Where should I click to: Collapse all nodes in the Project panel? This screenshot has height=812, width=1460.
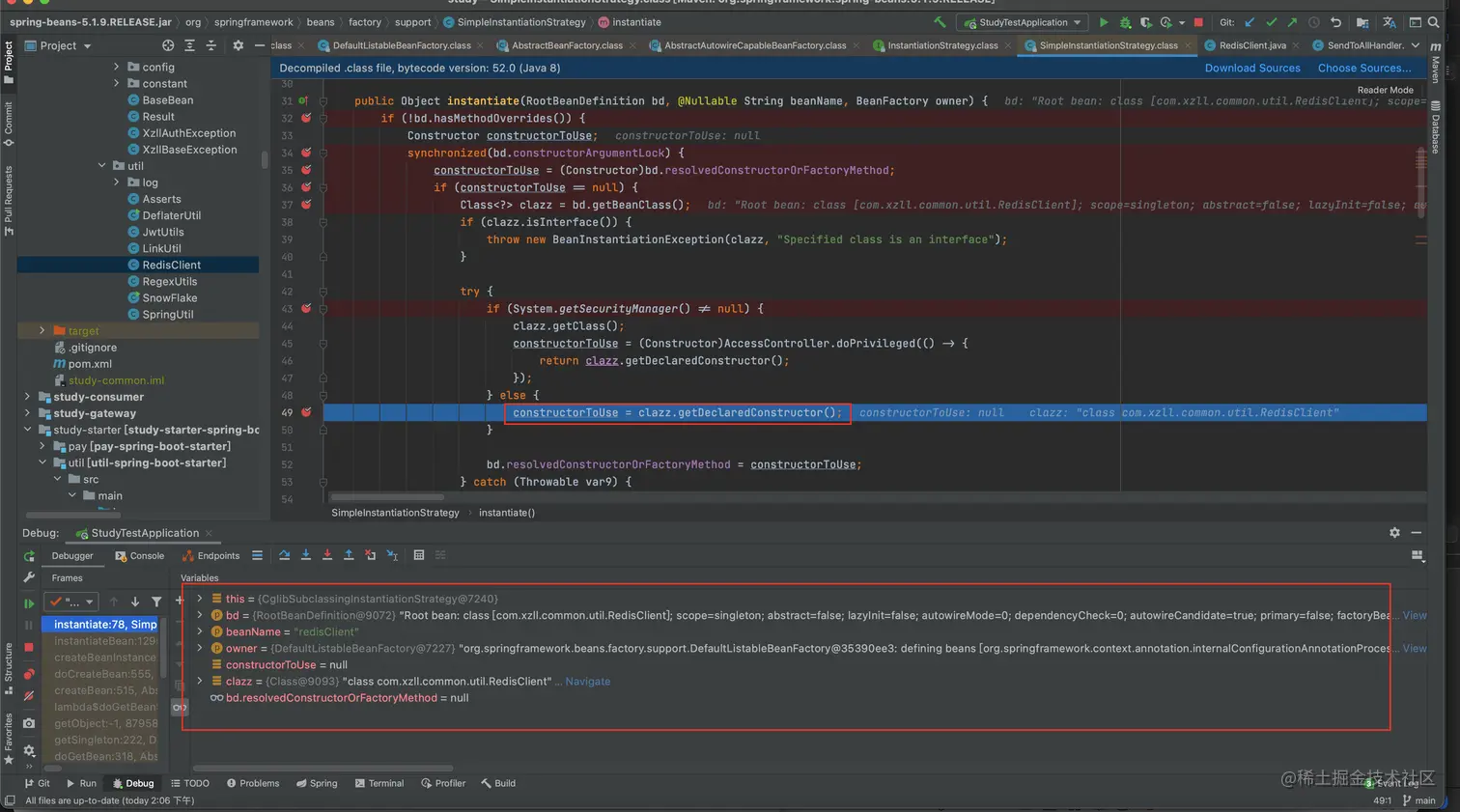click(211, 45)
